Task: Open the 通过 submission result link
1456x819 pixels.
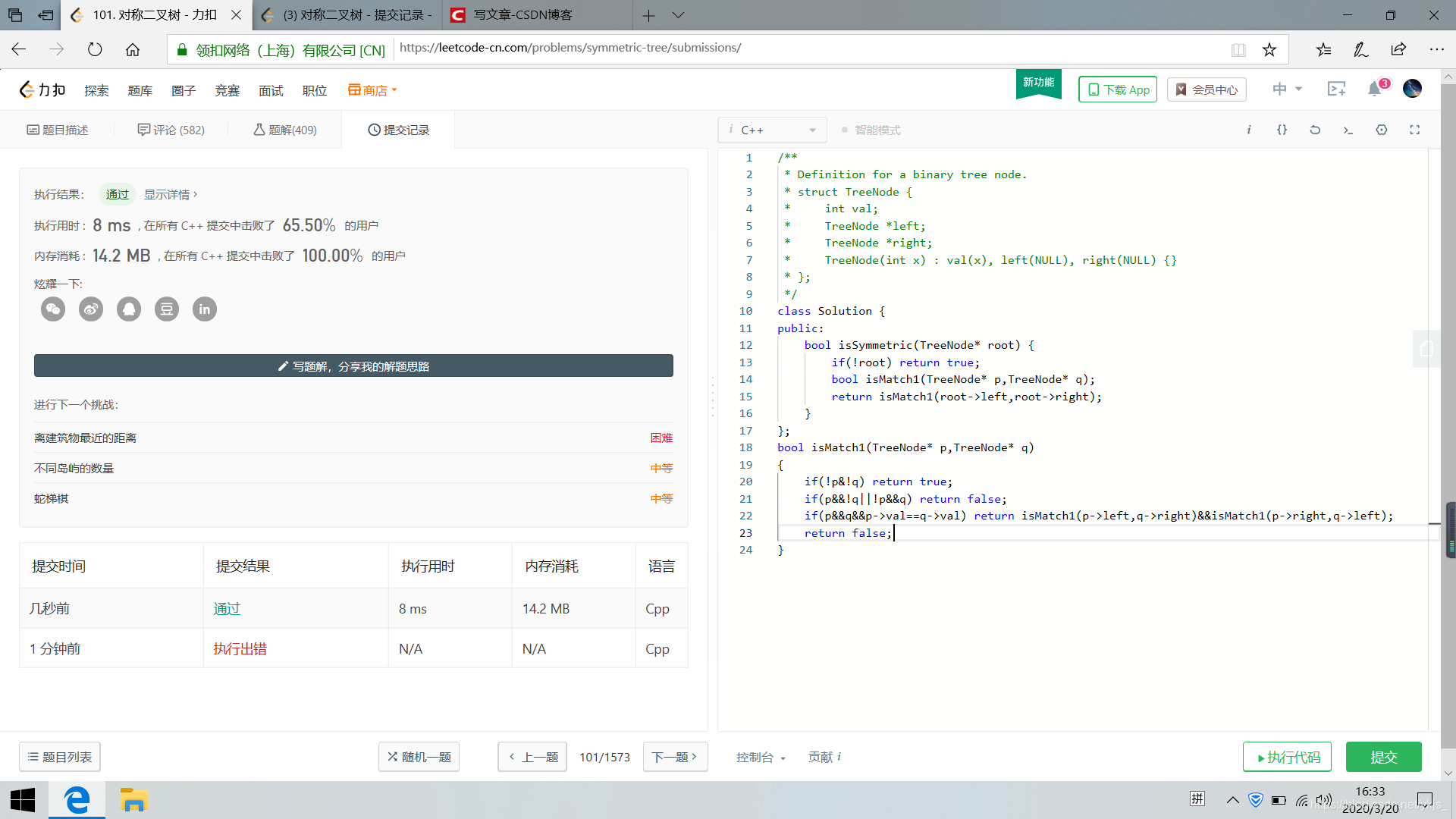Action: point(227,609)
